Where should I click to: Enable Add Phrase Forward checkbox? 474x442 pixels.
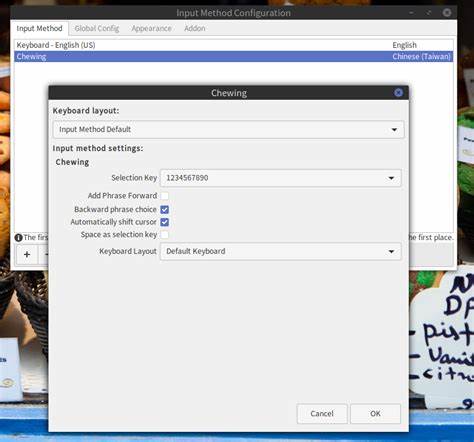coord(165,196)
